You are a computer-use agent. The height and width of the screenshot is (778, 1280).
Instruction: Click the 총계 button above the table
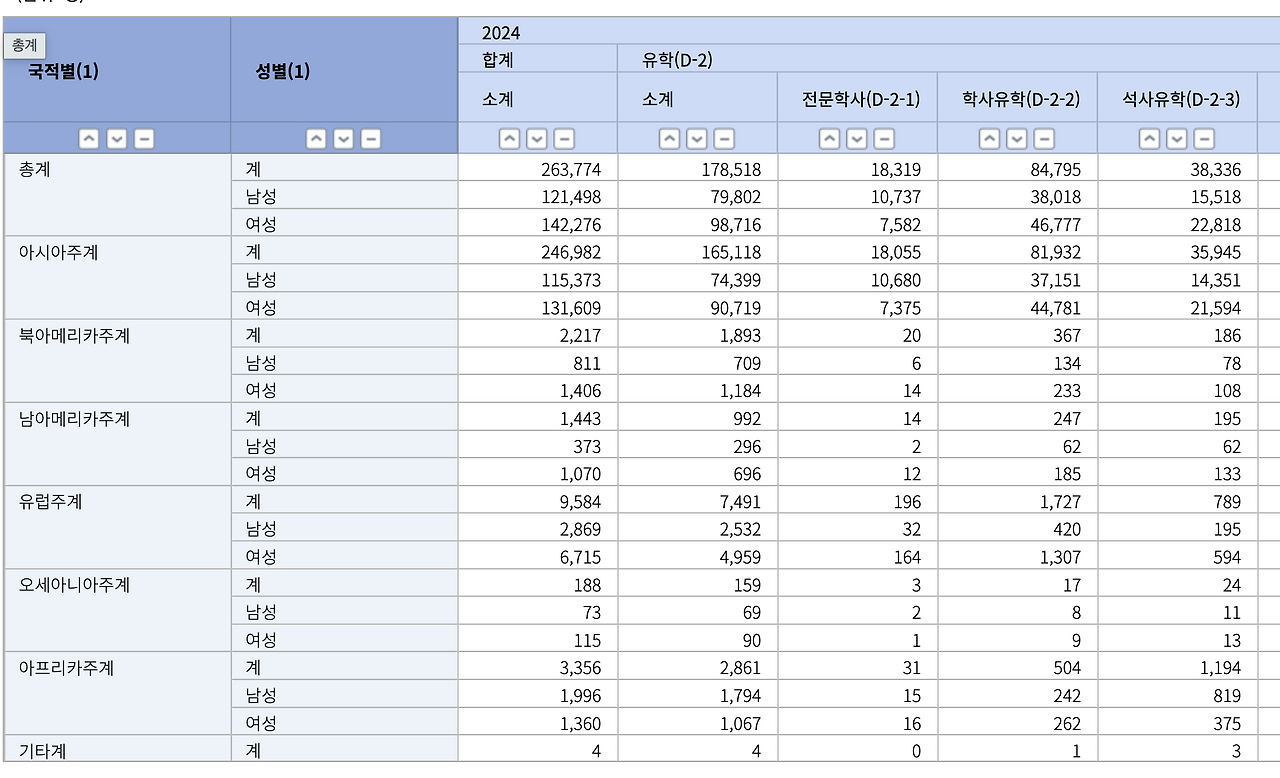[x=25, y=45]
